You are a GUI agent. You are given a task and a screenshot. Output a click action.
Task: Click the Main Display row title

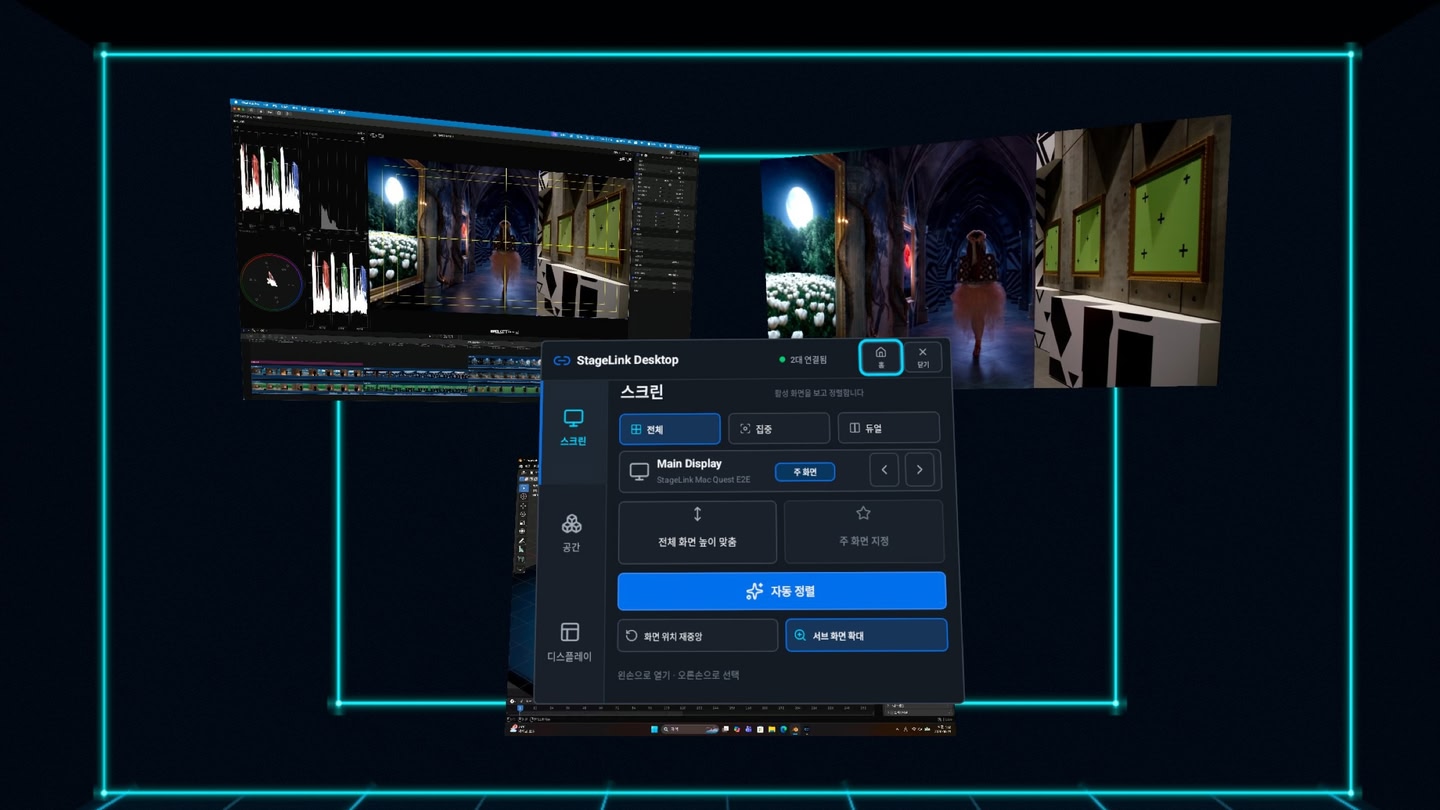point(689,464)
